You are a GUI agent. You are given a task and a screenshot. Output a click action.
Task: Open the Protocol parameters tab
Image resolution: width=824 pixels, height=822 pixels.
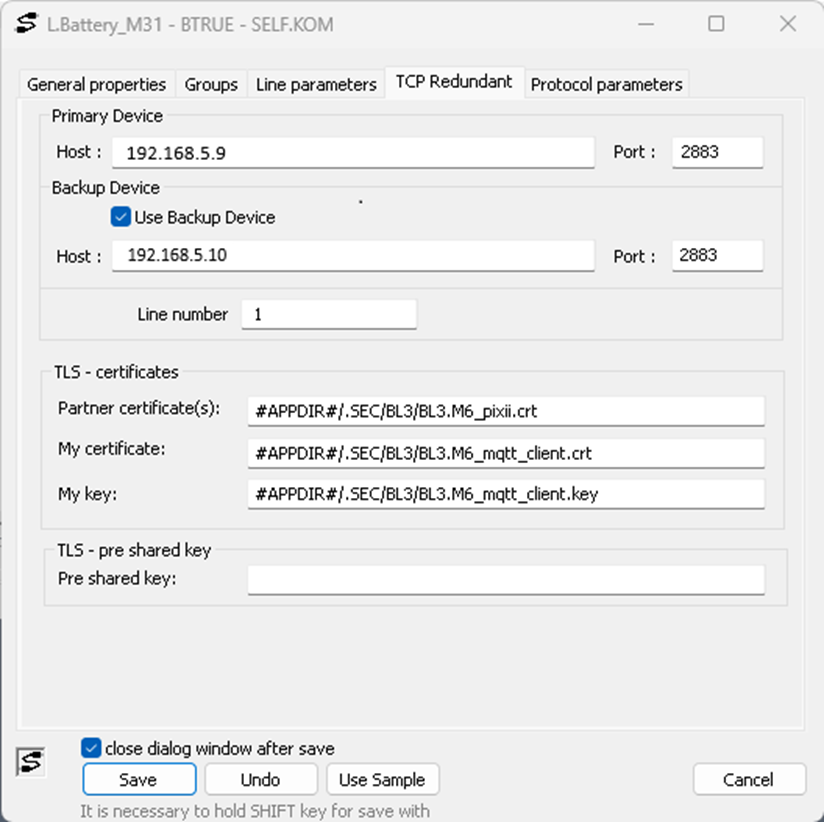point(606,84)
